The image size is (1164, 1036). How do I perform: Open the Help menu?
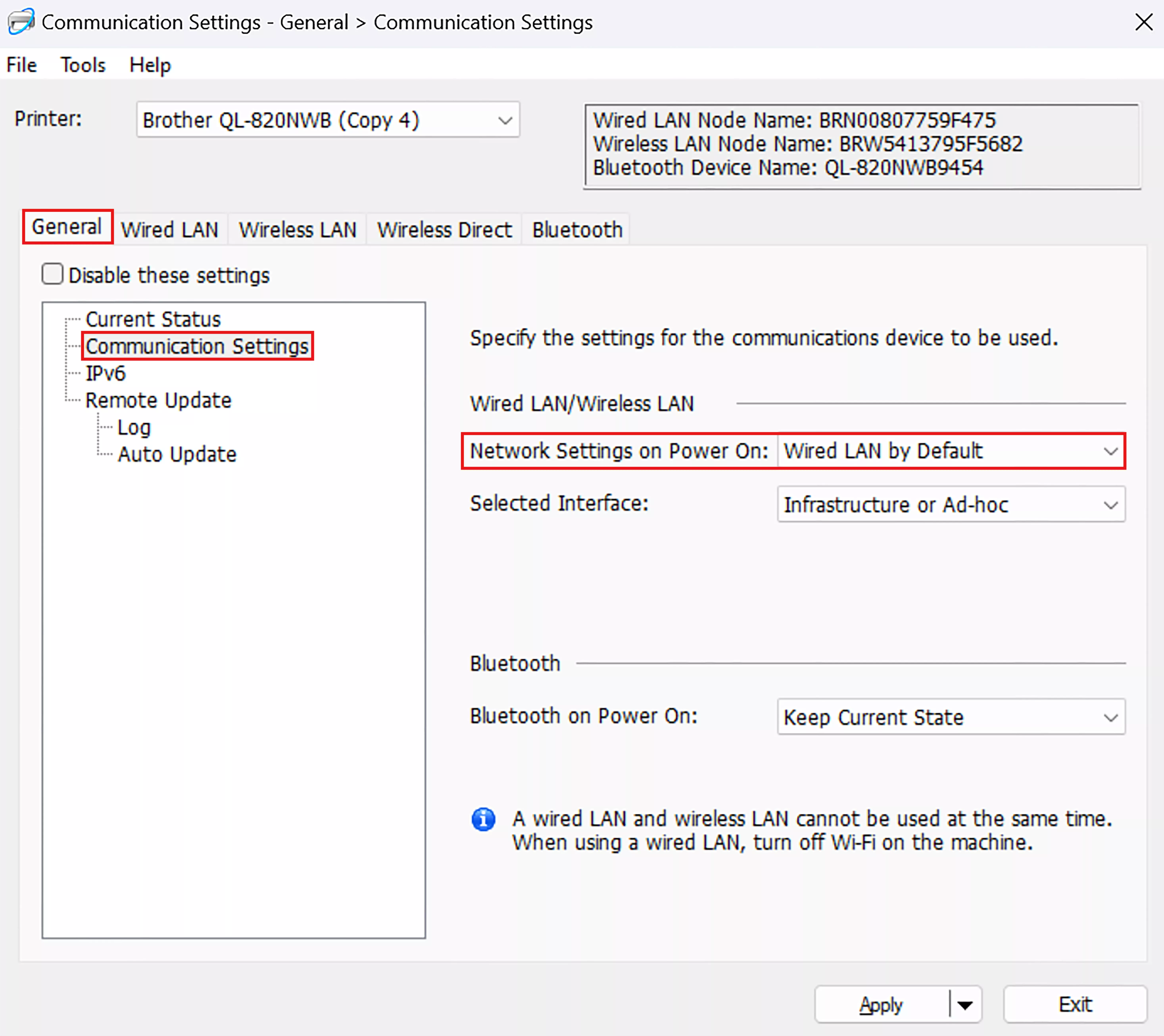click(150, 65)
